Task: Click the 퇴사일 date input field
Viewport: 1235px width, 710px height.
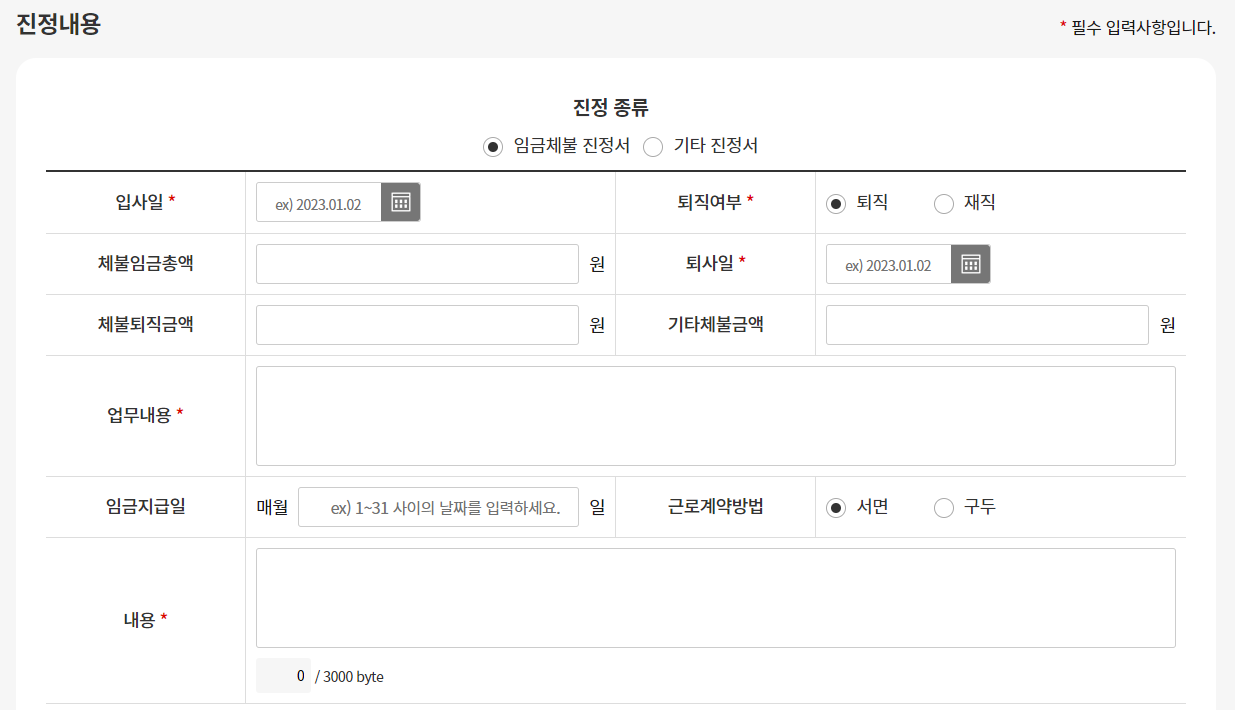Action: pyautogui.click(x=888, y=264)
